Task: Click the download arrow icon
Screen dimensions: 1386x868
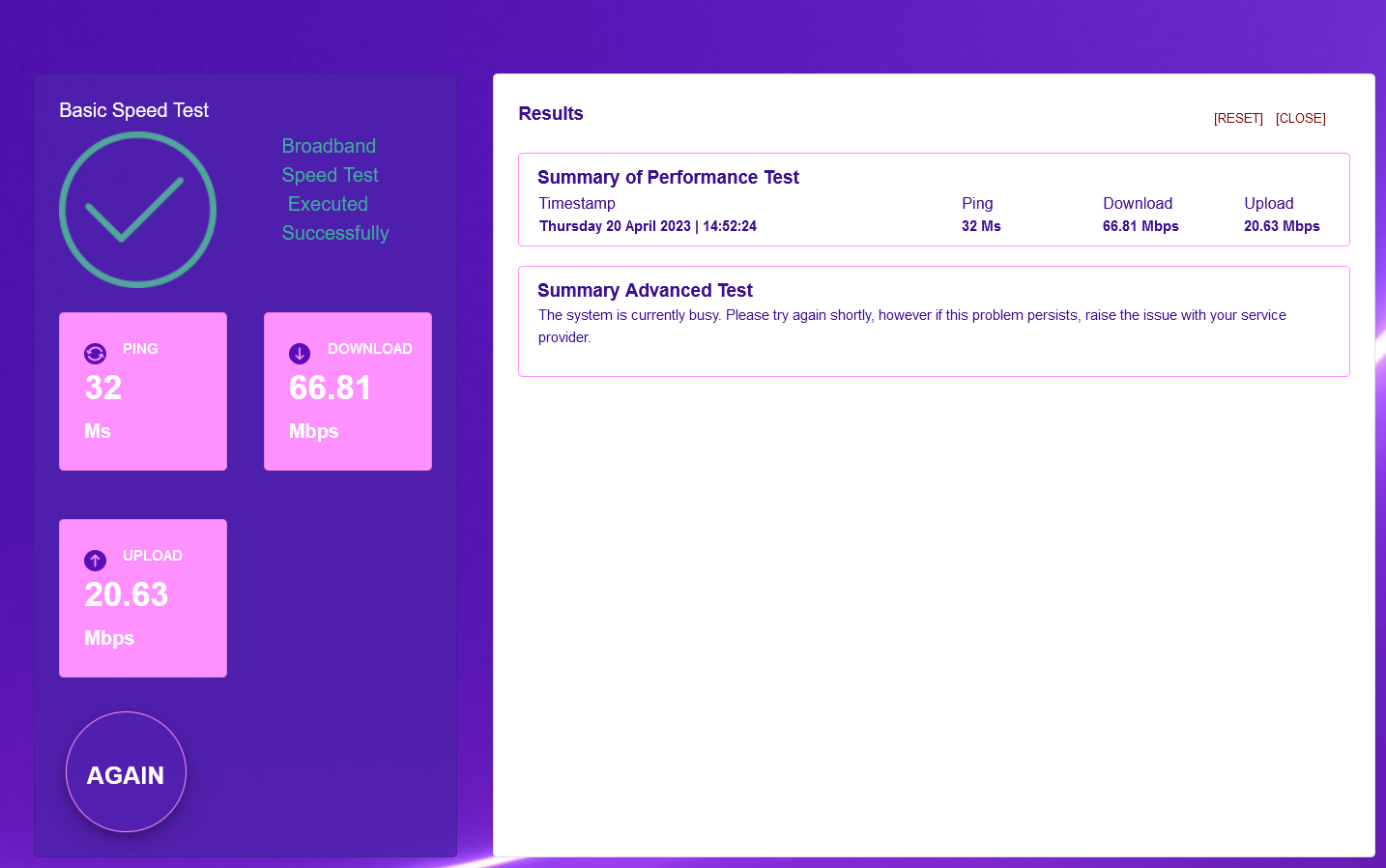Action: pyautogui.click(x=300, y=353)
